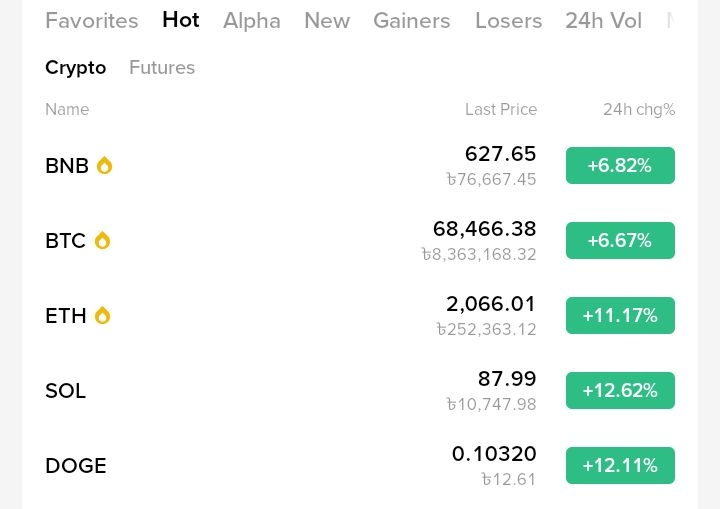The width and height of the screenshot is (720, 509).
Task: Switch to the Futures sub-tab
Action: point(162,68)
